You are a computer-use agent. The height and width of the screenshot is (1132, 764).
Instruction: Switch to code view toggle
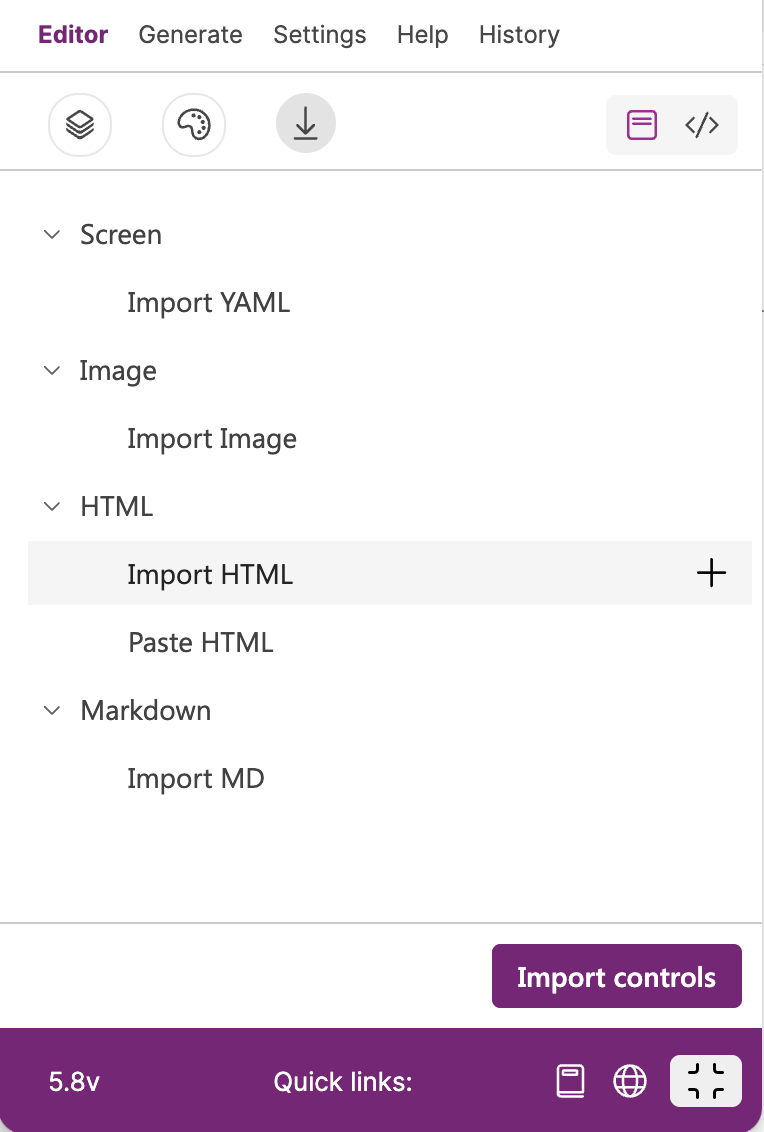702,125
